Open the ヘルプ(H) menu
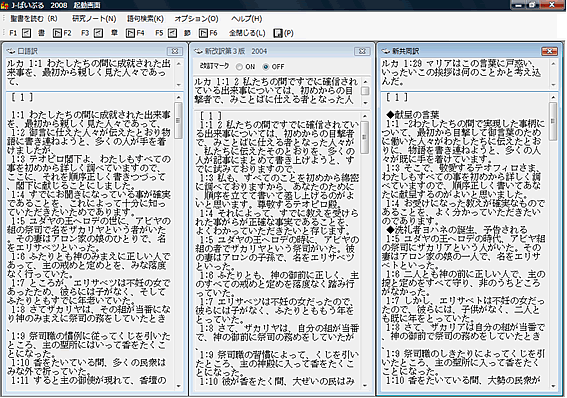Screen dimensions: 567x398 (247, 19)
